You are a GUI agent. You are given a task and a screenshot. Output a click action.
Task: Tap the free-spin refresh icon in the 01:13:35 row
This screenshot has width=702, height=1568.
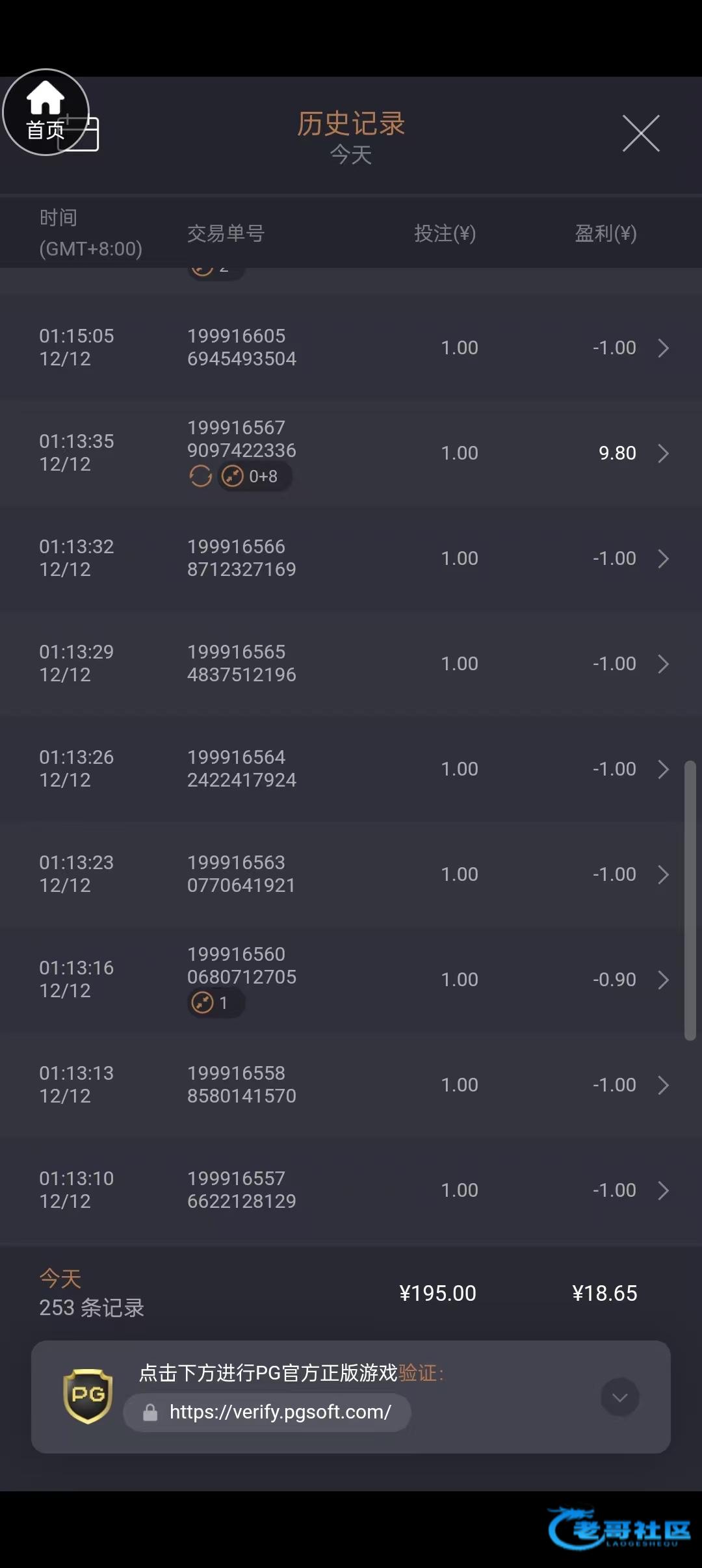[200, 477]
